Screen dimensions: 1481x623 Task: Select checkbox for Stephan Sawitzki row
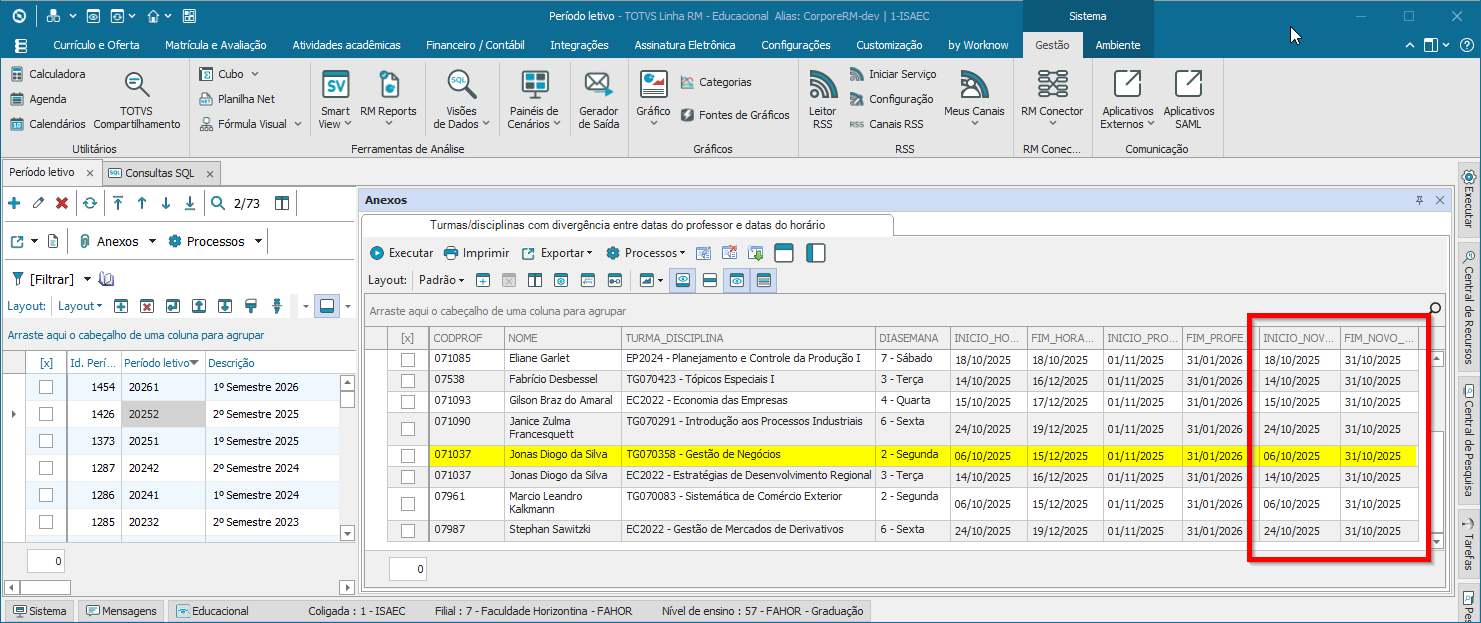tap(407, 530)
